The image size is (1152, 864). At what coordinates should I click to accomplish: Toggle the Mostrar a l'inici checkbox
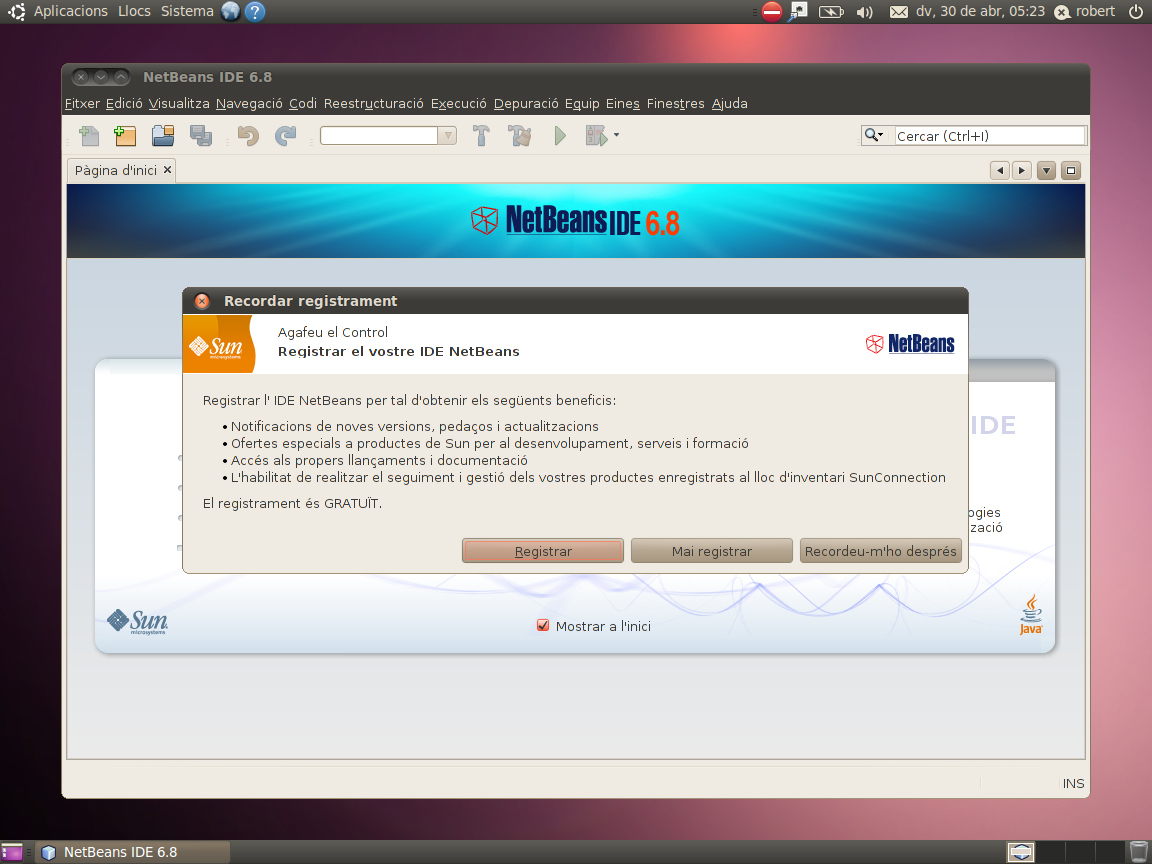tap(543, 625)
